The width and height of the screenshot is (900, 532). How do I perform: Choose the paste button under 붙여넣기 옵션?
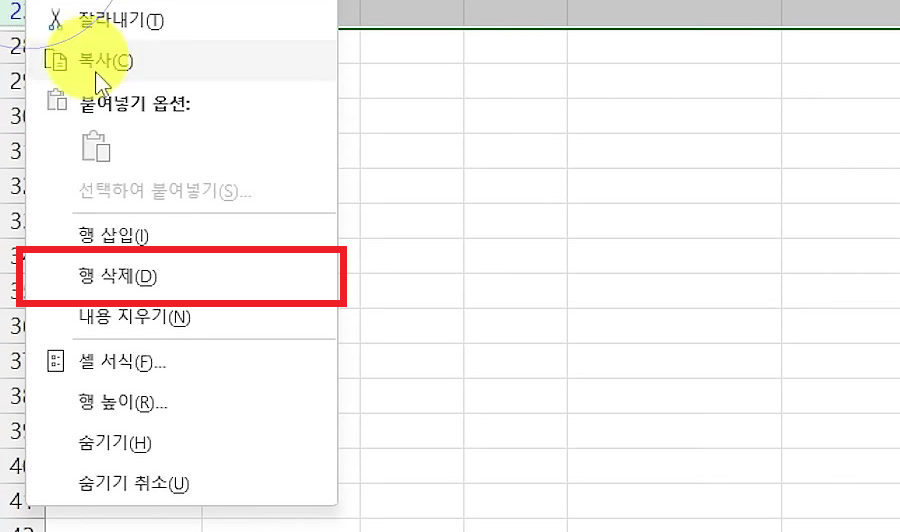point(96,146)
